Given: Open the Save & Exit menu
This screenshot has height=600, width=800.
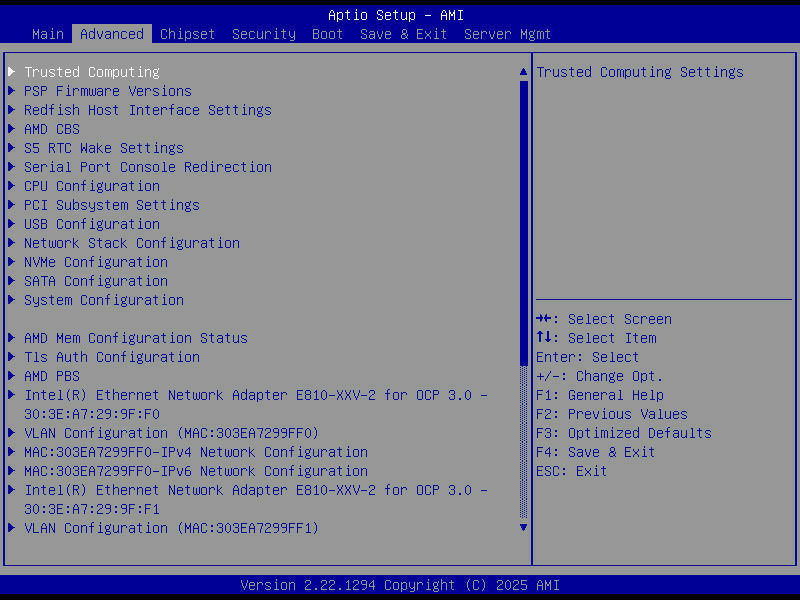Looking at the screenshot, I should coord(403,34).
